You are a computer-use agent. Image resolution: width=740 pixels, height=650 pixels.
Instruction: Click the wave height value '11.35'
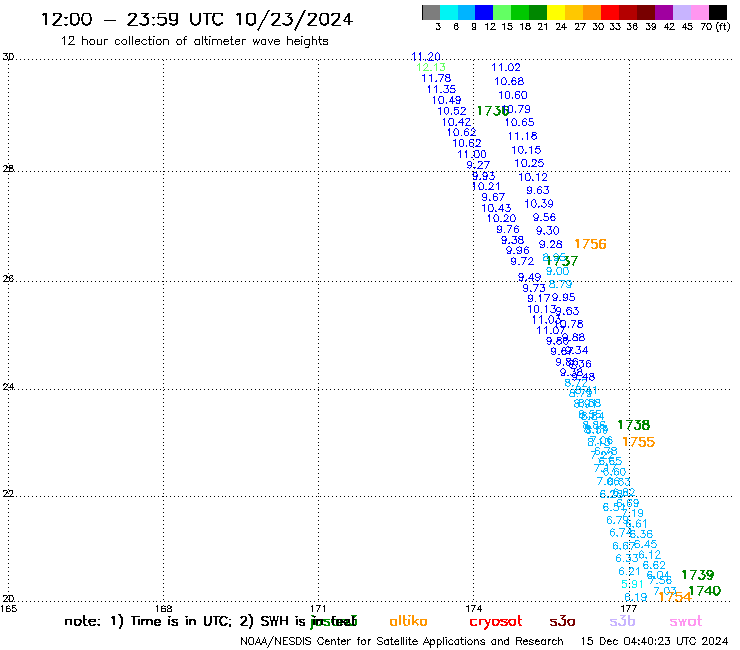tap(441, 89)
